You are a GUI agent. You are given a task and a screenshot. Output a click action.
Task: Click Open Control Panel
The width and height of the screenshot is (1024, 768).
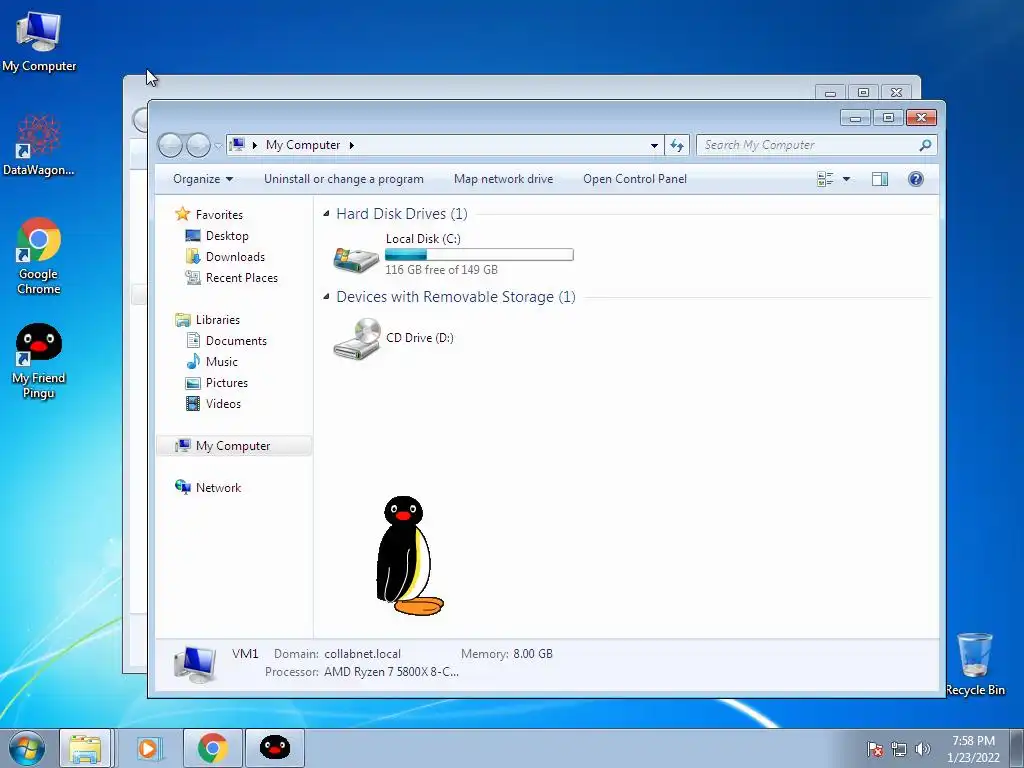(635, 179)
